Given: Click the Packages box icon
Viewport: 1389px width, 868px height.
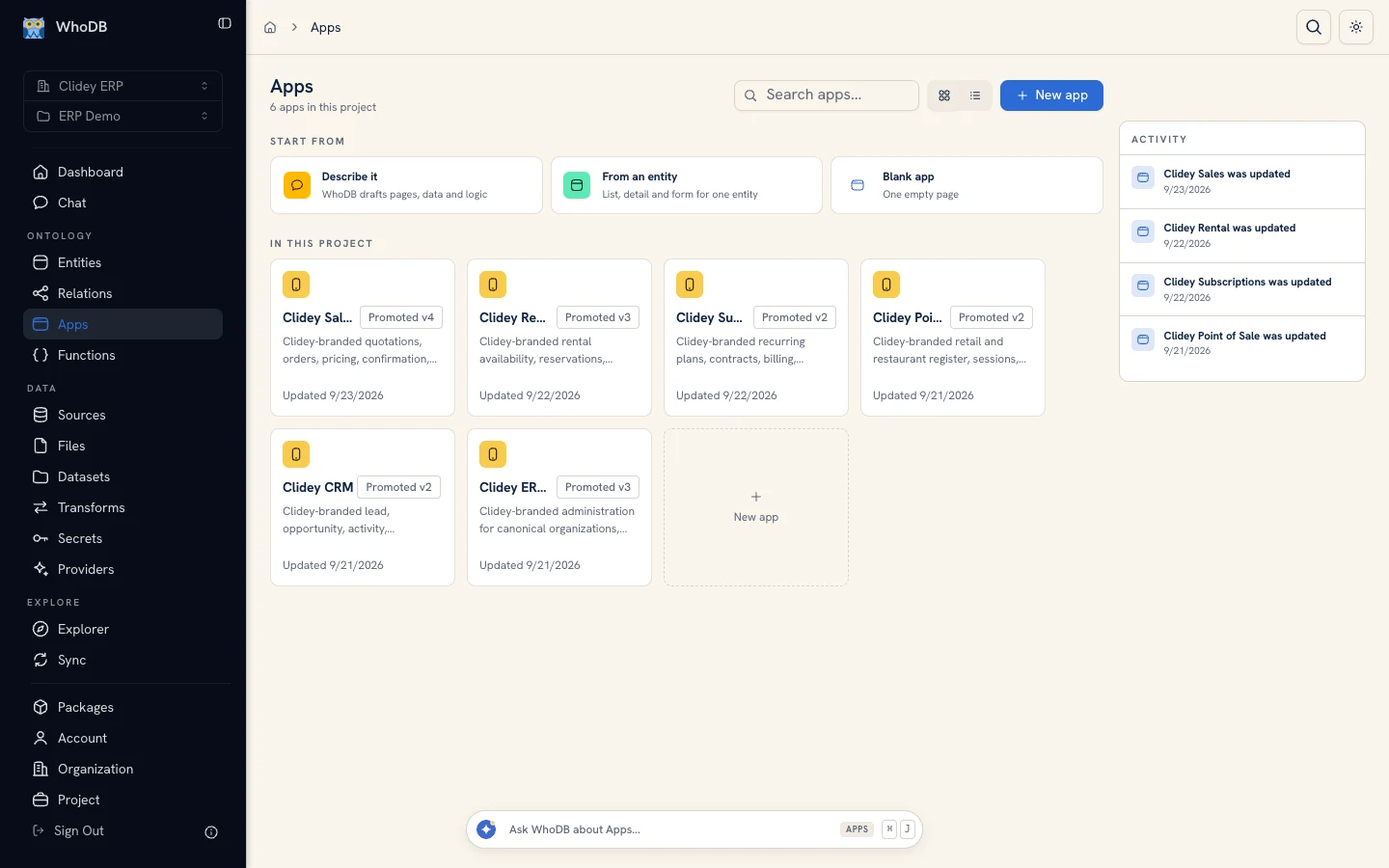Looking at the screenshot, I should coord(41,707).
